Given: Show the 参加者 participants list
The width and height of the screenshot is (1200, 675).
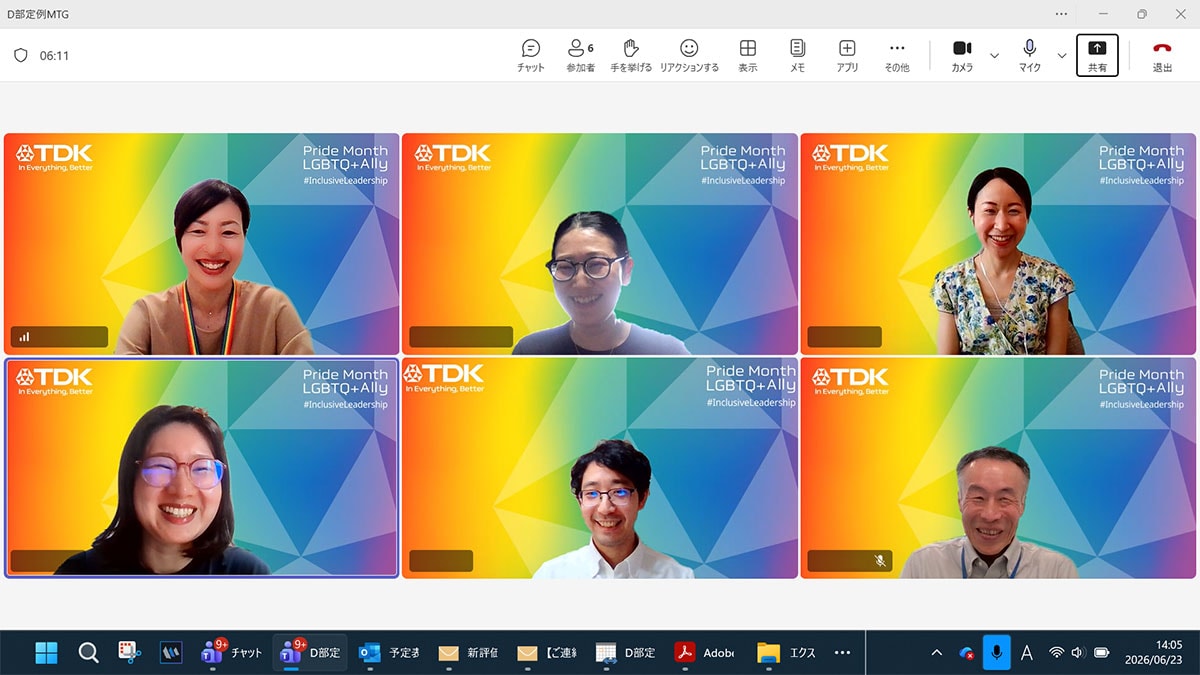Looking at the screenshot, I should (x=580, y=56).
